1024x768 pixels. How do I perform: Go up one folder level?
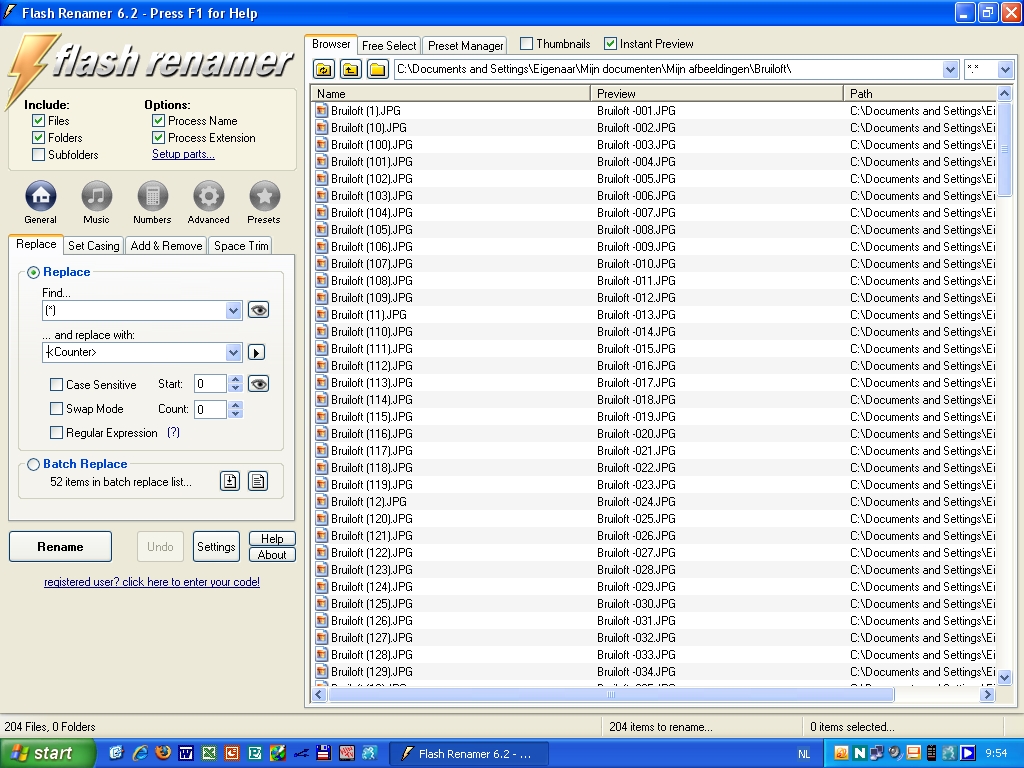[351, 69]
